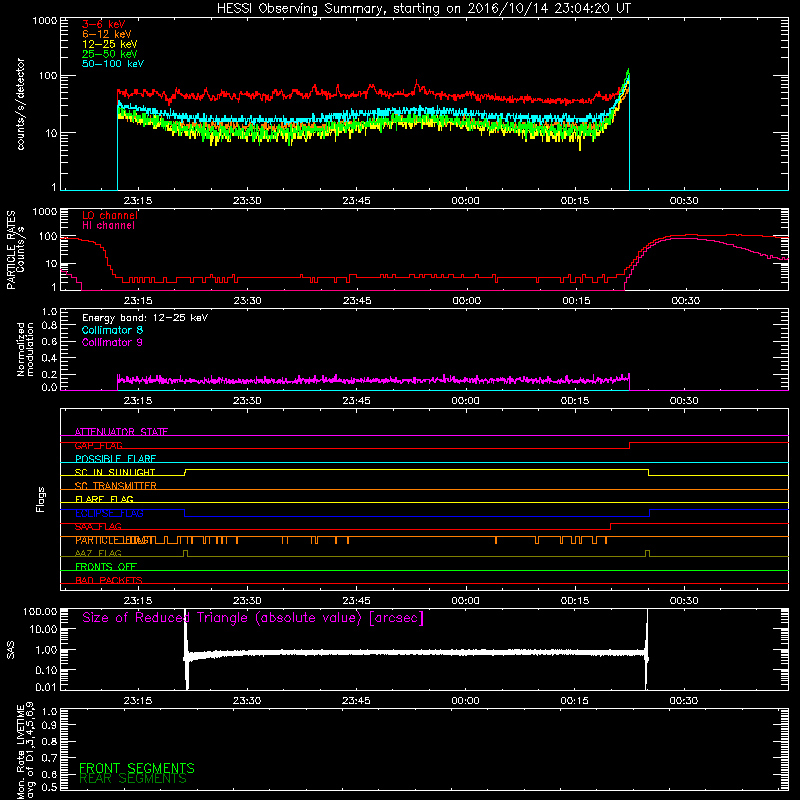Click the 0.7 tick on the LIVETIME axis

(x=49, y=758)
